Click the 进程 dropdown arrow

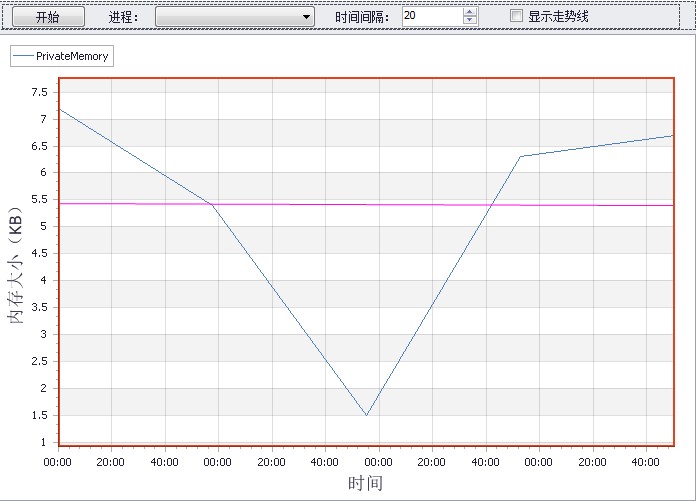click(306, 17)
